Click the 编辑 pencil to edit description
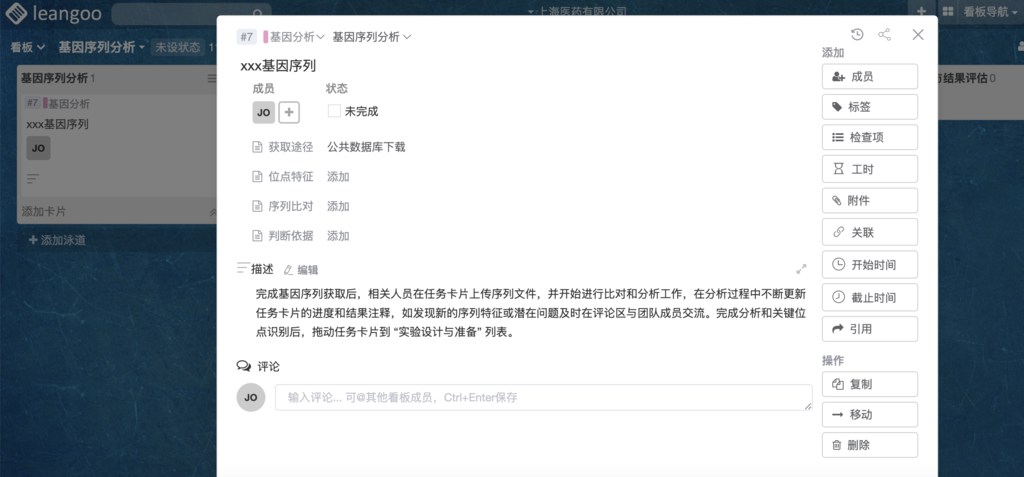Viewport: 1024px width, 477px height. click(301, 270)
